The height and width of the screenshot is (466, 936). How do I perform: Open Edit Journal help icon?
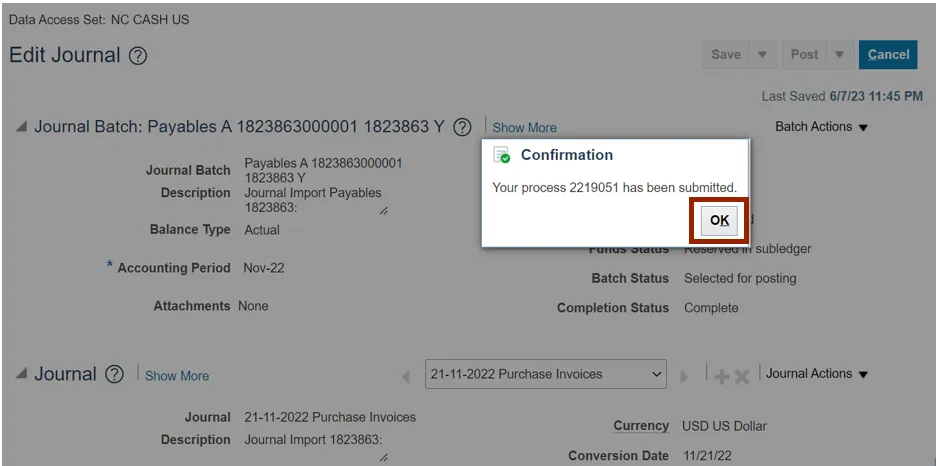click(x=138, y=56)
